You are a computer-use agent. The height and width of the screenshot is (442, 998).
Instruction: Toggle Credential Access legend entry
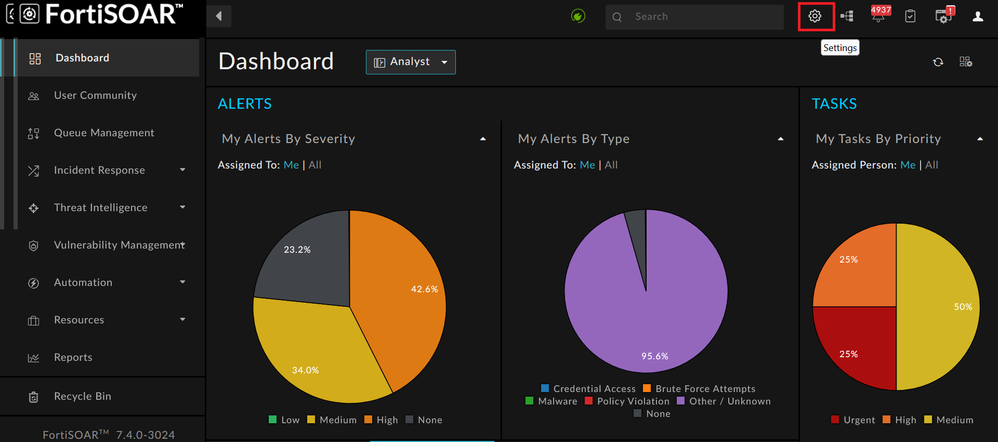pyautogui.click(x=588, y=389)
